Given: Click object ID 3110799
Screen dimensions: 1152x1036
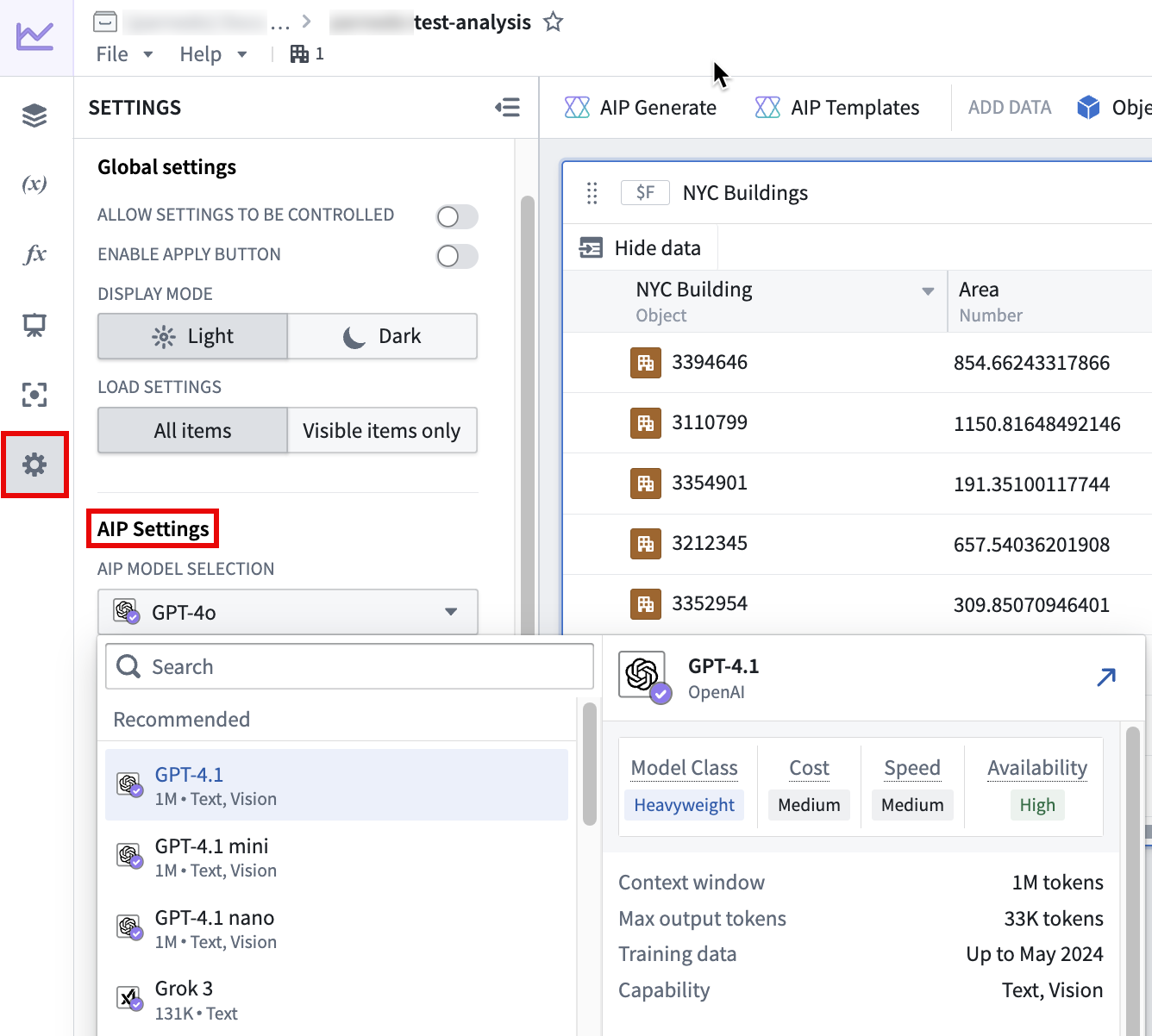Looking at the screenshot, I should tap(710, 422).
